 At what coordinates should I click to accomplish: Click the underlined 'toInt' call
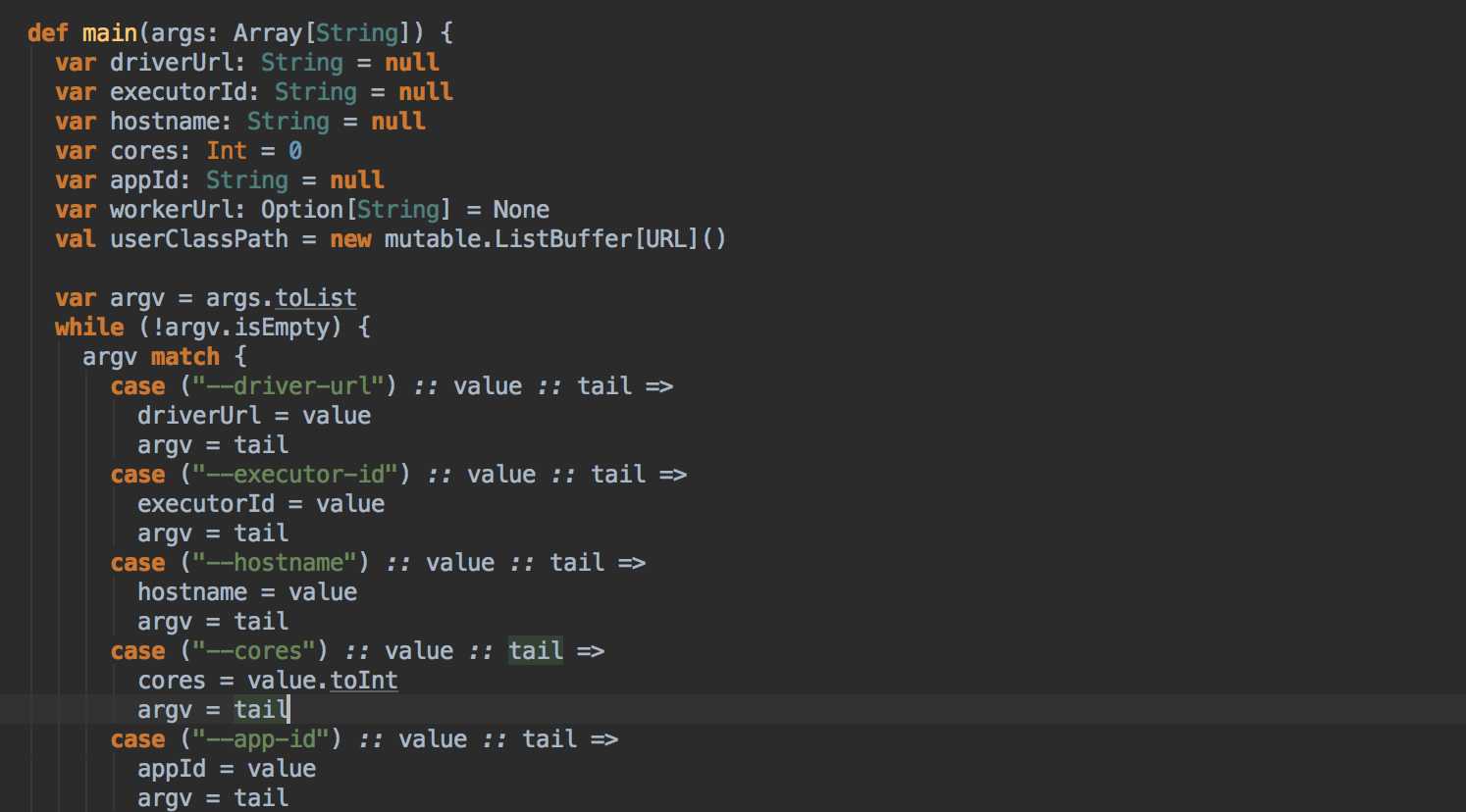[x=364, y=681]
